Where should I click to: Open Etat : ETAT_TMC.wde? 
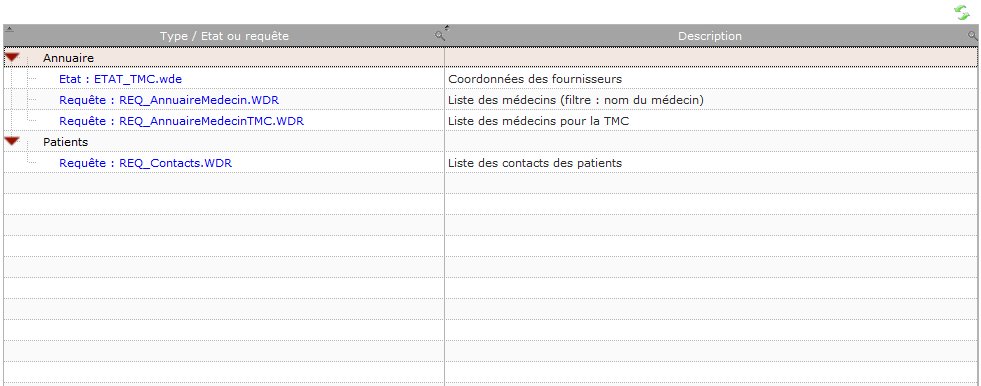pos(121,79)
